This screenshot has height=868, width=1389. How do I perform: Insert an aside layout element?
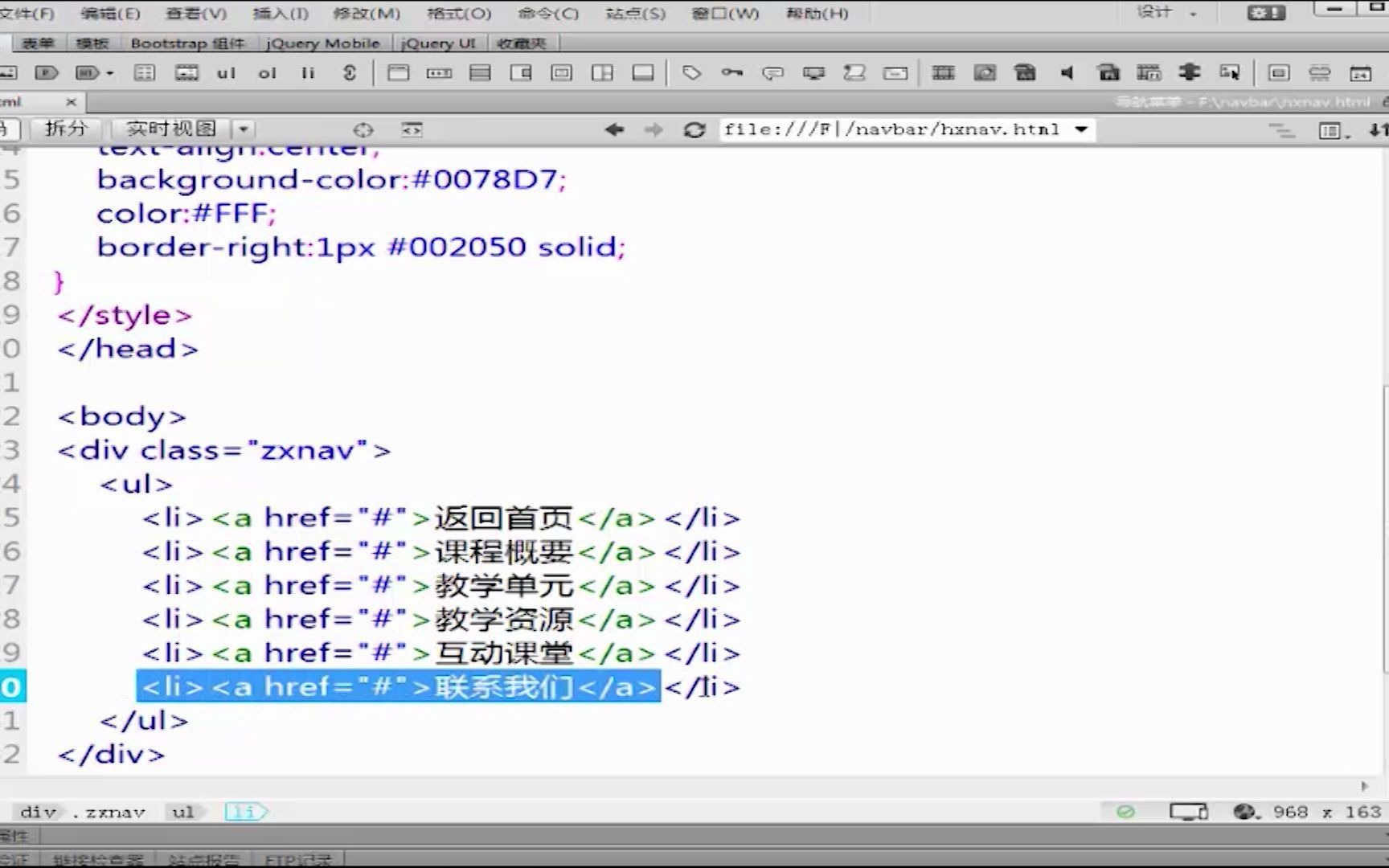click(521, 73)
